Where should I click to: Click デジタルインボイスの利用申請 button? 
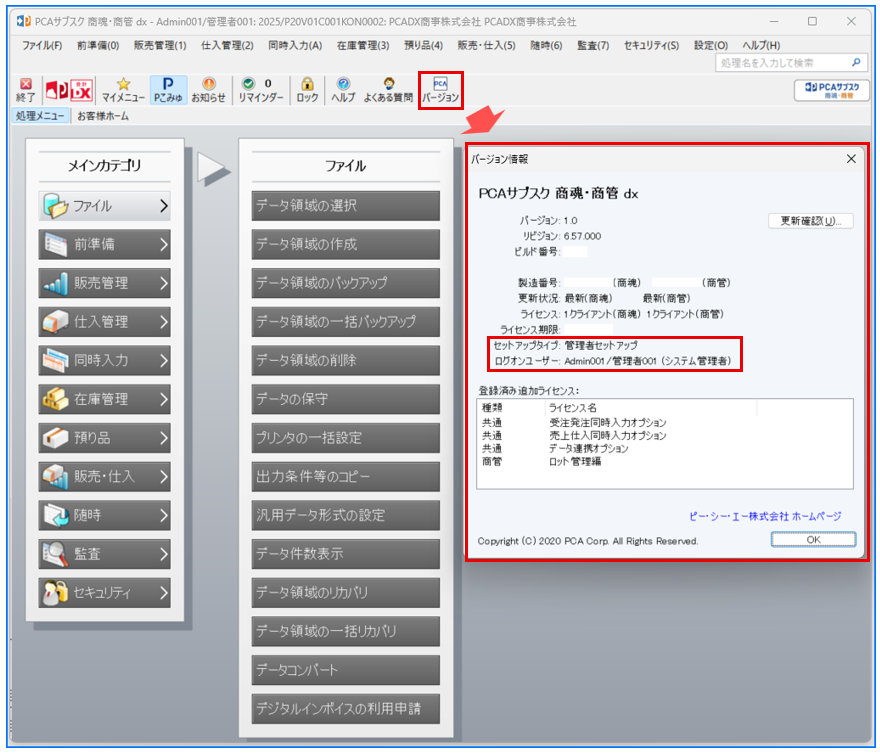pos(346,710)
